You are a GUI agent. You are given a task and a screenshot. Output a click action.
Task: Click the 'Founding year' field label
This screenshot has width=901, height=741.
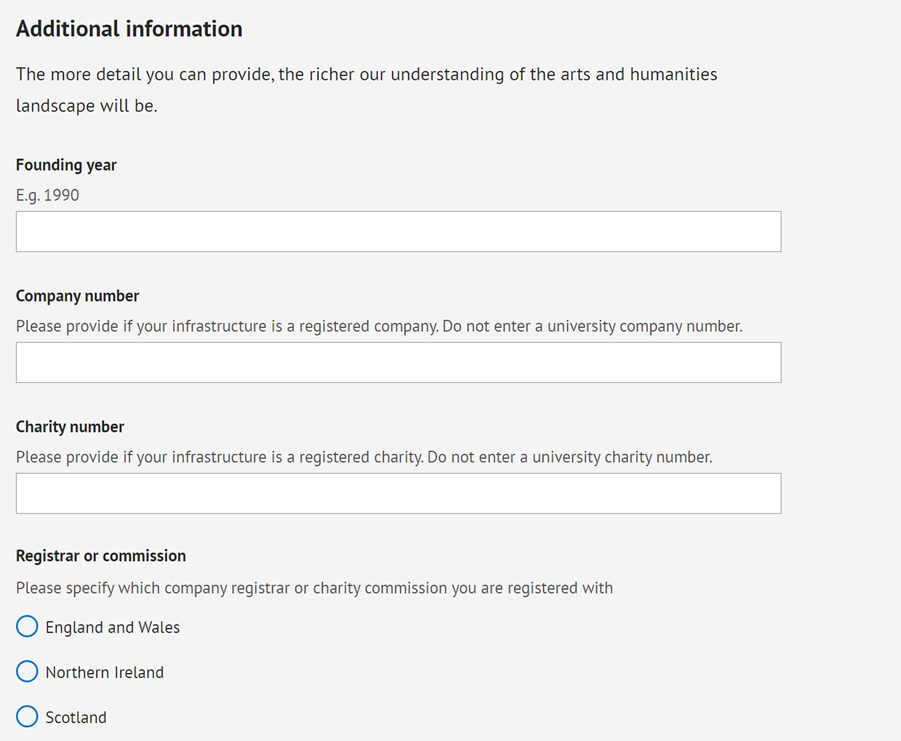pos(66,165)
